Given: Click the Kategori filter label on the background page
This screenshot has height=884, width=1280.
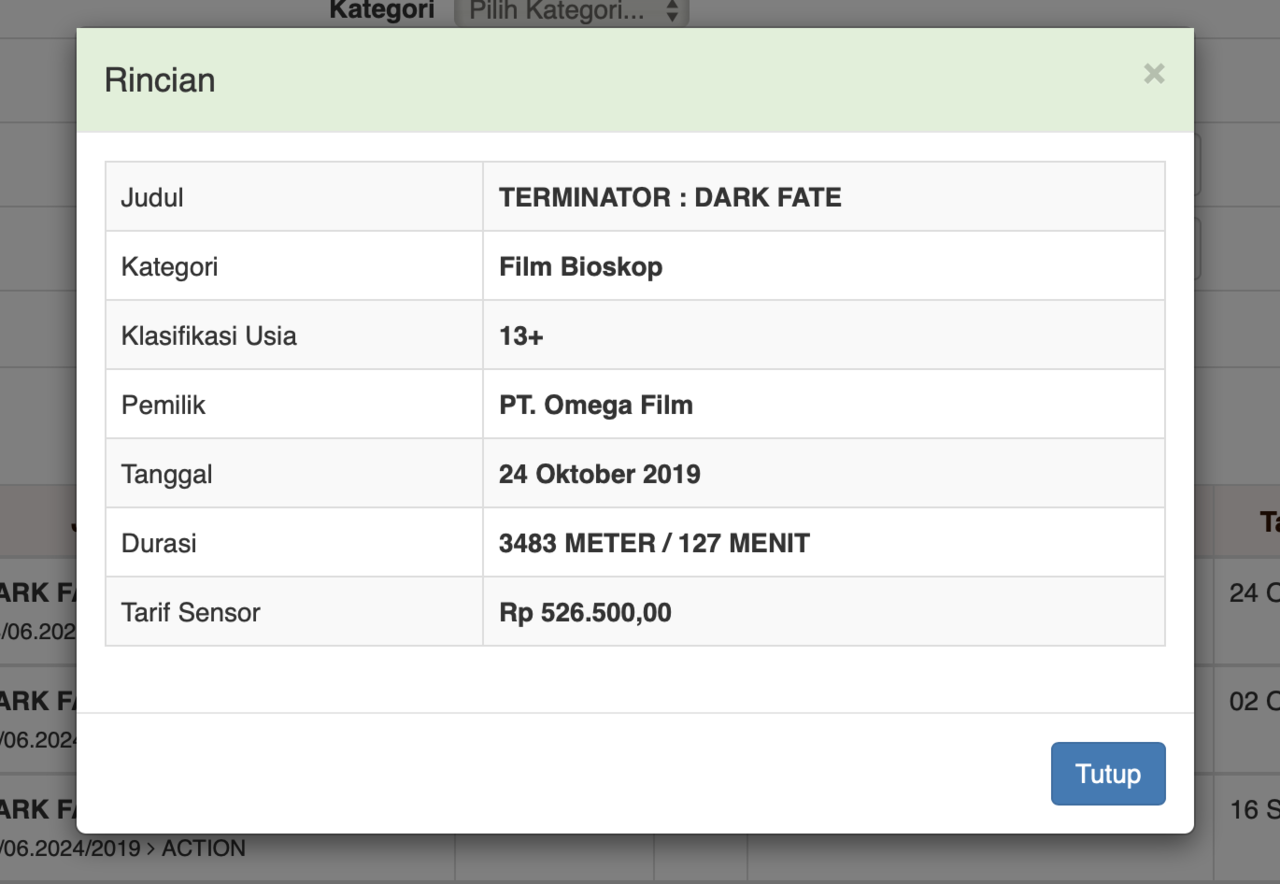Looking at the screenshot, I should coord(382,11).
